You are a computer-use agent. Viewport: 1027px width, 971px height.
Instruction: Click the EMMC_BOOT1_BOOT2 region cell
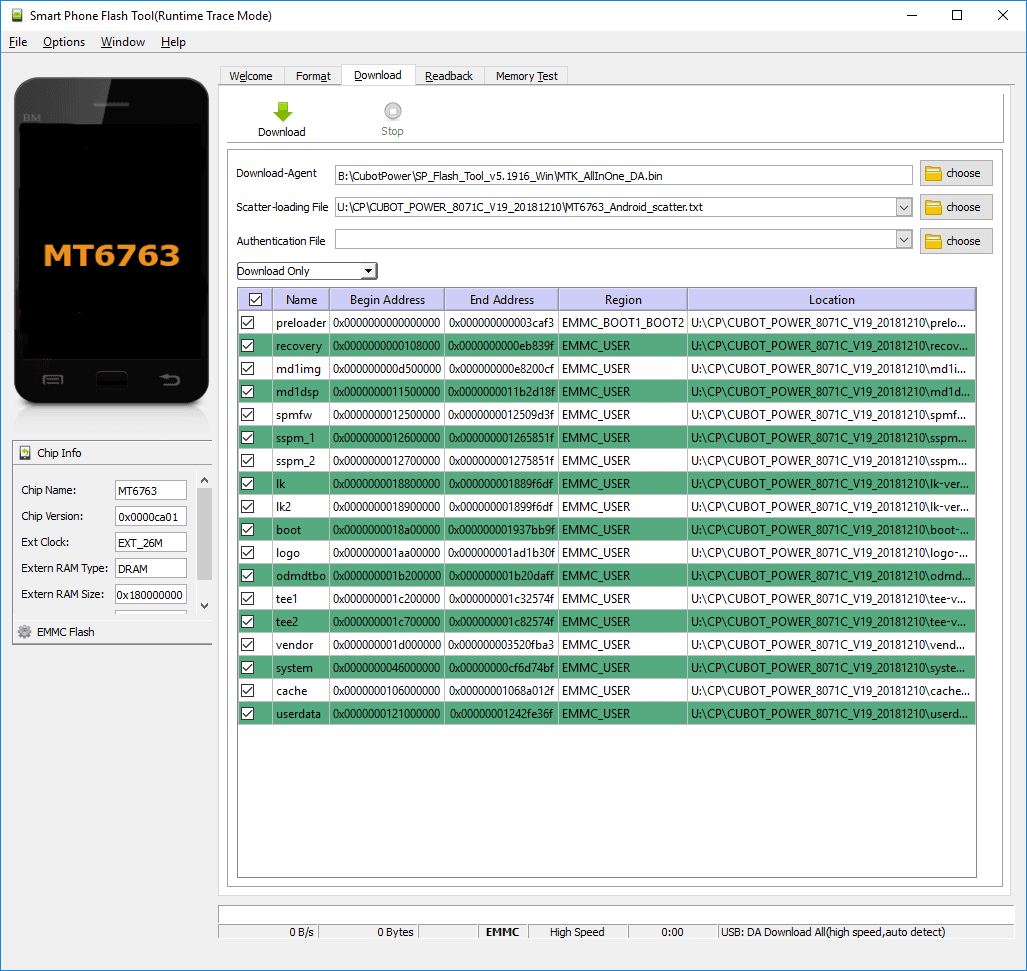point(623,323)
